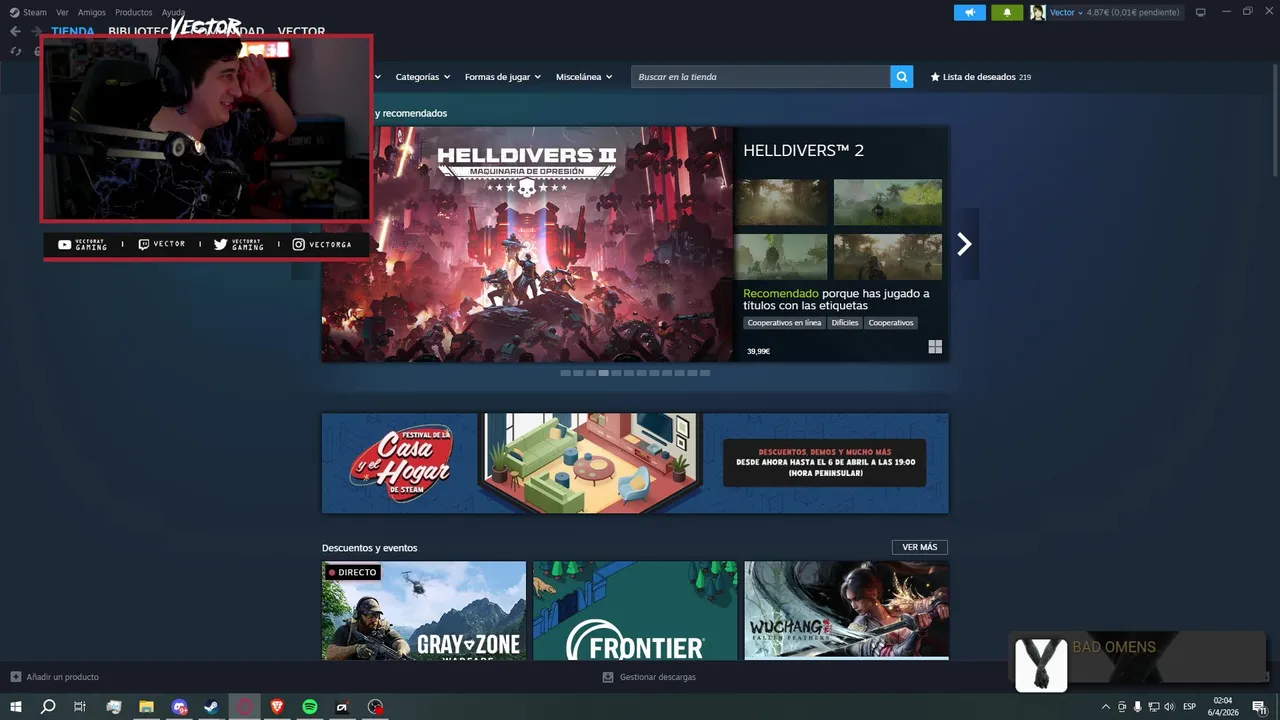The image size is (1280, 720).
Task: Advance carousel with right arrow
Action: 964,244
